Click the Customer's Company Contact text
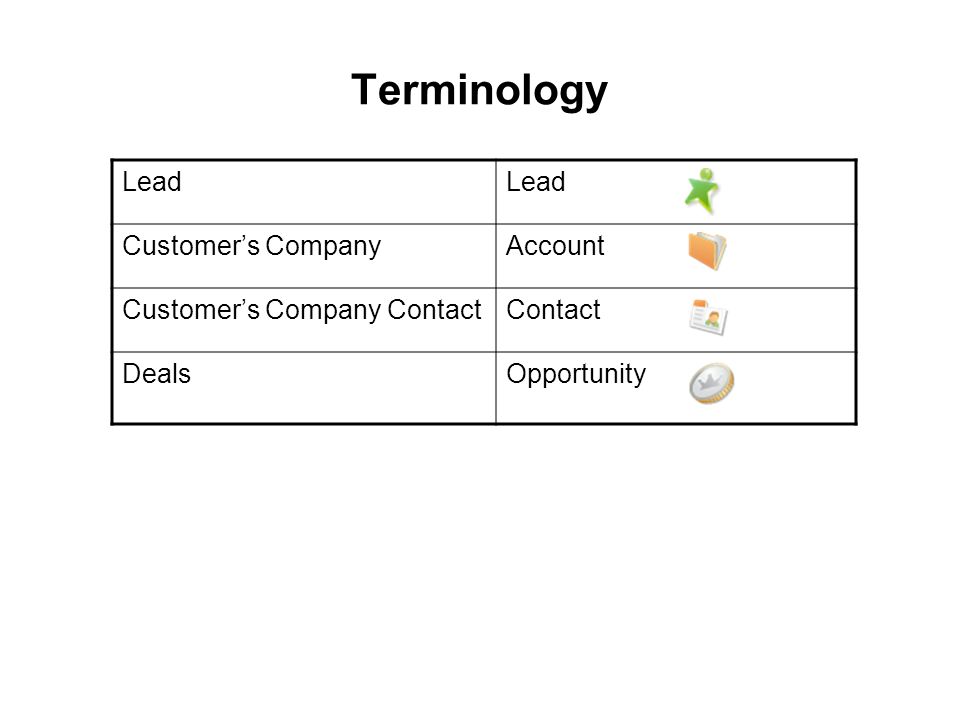Viewport: 960px width, 720px height. pos(302,310)
